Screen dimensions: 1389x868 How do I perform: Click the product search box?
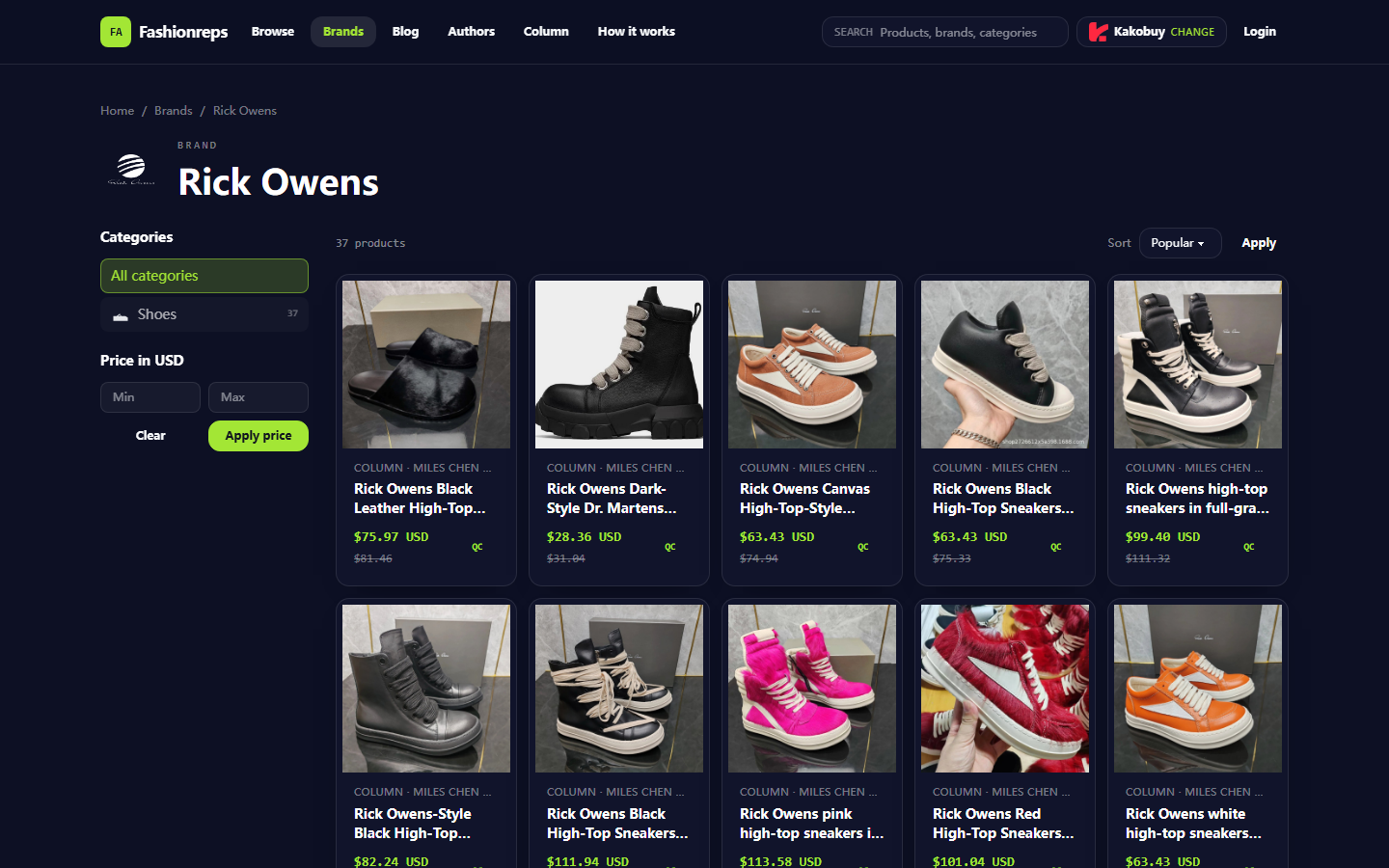[945, 32]
